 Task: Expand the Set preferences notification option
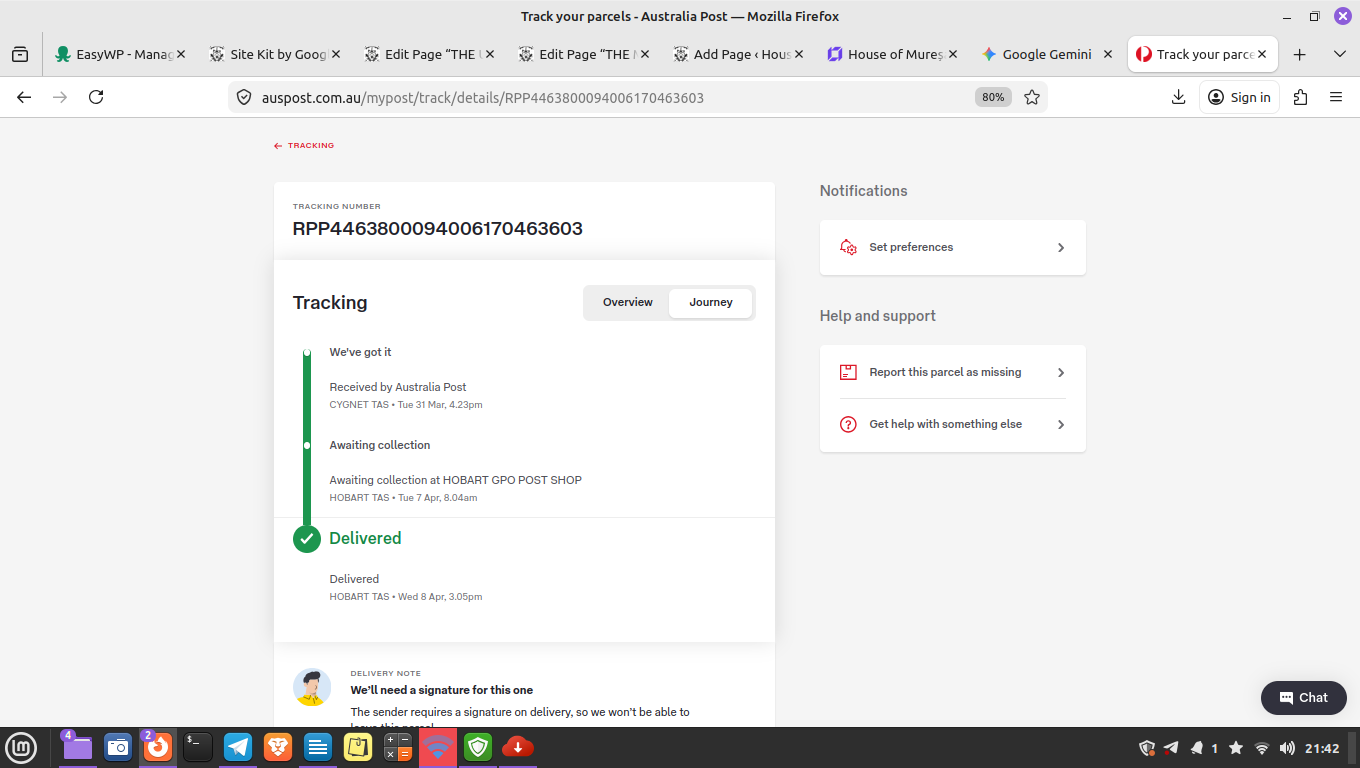(952, 247)
